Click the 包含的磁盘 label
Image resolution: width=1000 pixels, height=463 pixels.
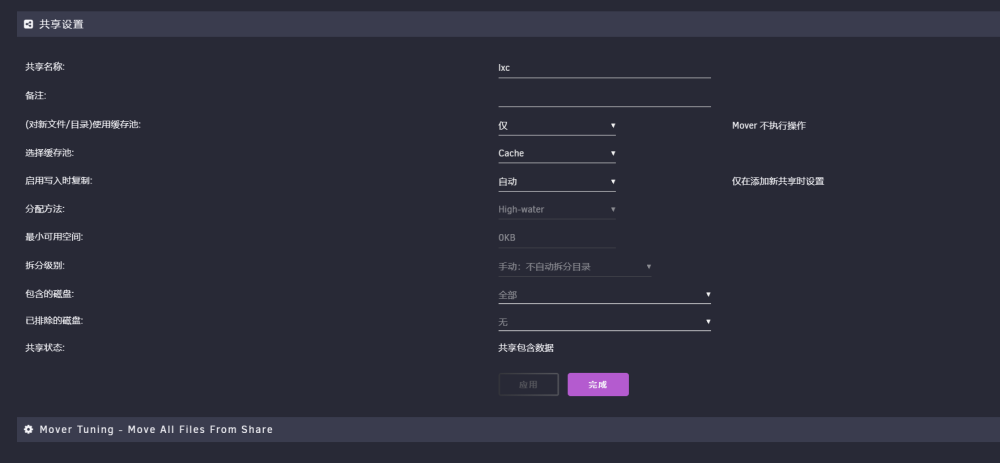click(x=50, y=294)
